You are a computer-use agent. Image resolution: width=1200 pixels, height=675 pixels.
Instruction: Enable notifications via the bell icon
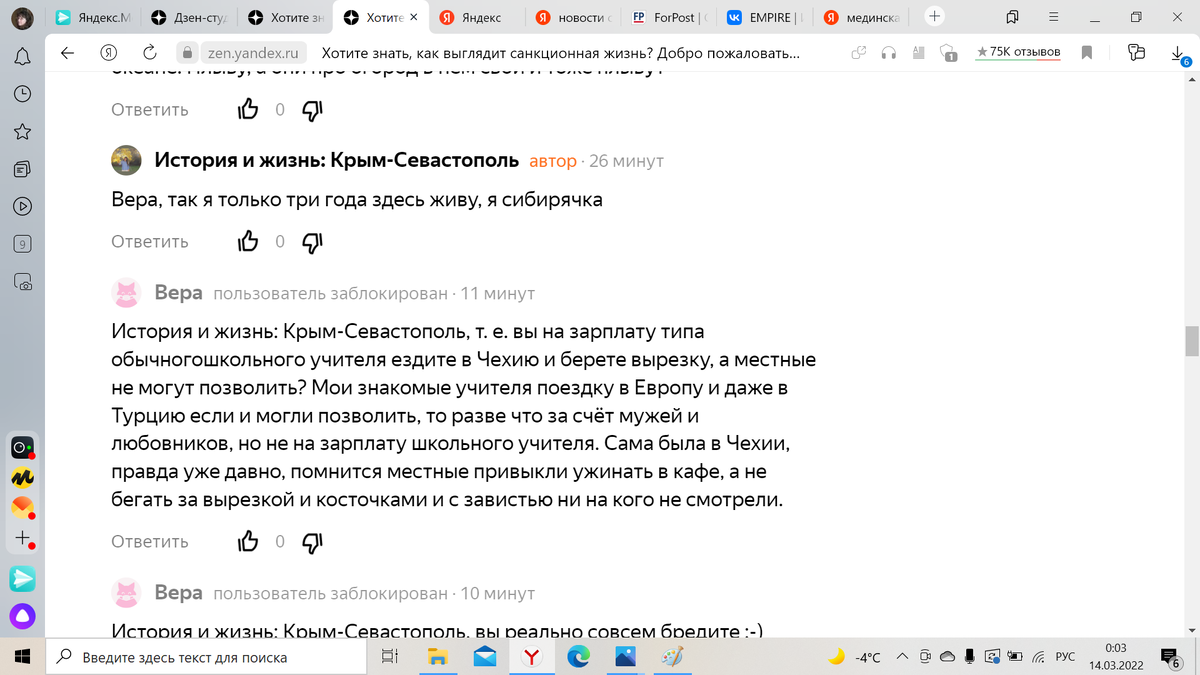22,57
